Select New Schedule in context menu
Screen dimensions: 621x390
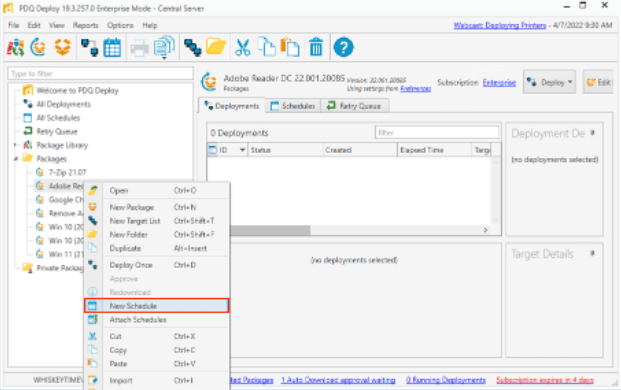pos(156,306)
